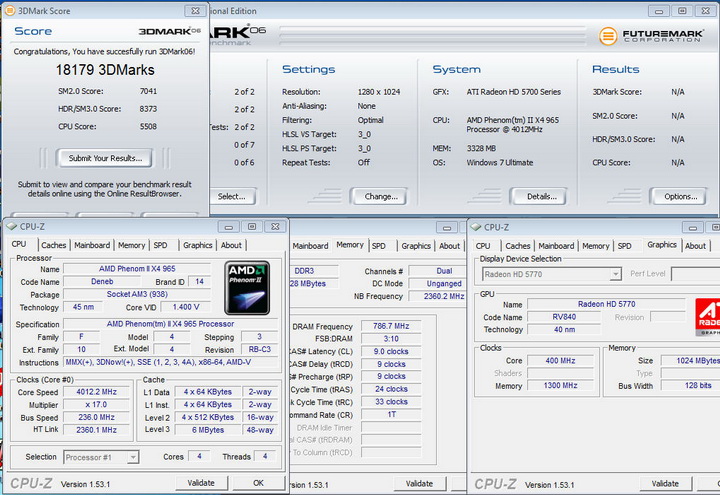Open the Perf Level dropdown
Viewport: 720px width, 495px height.
(695, 274)
